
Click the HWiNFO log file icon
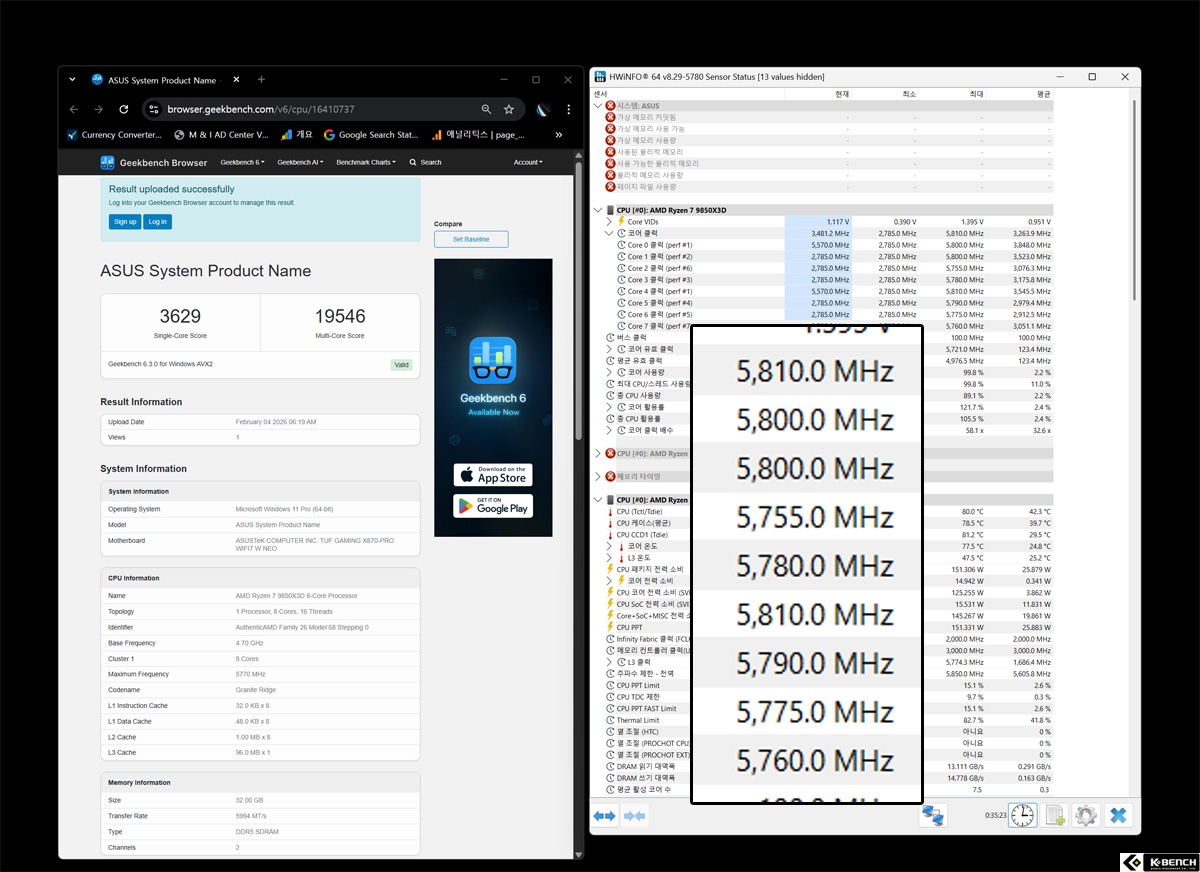click(x=1054, y=816)
